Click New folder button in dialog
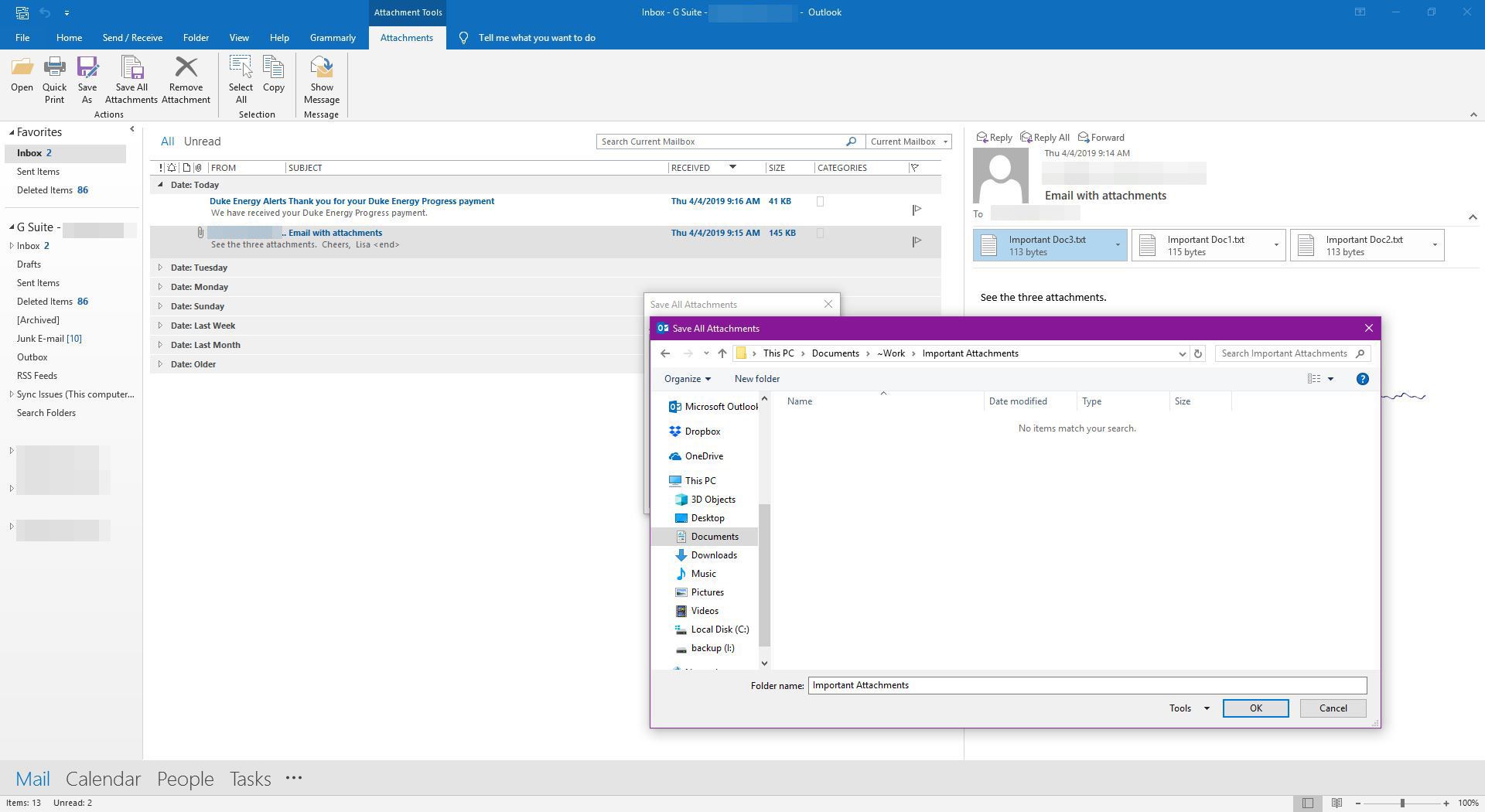Screen dimensions: 1485x812 (x=756, y=379)
